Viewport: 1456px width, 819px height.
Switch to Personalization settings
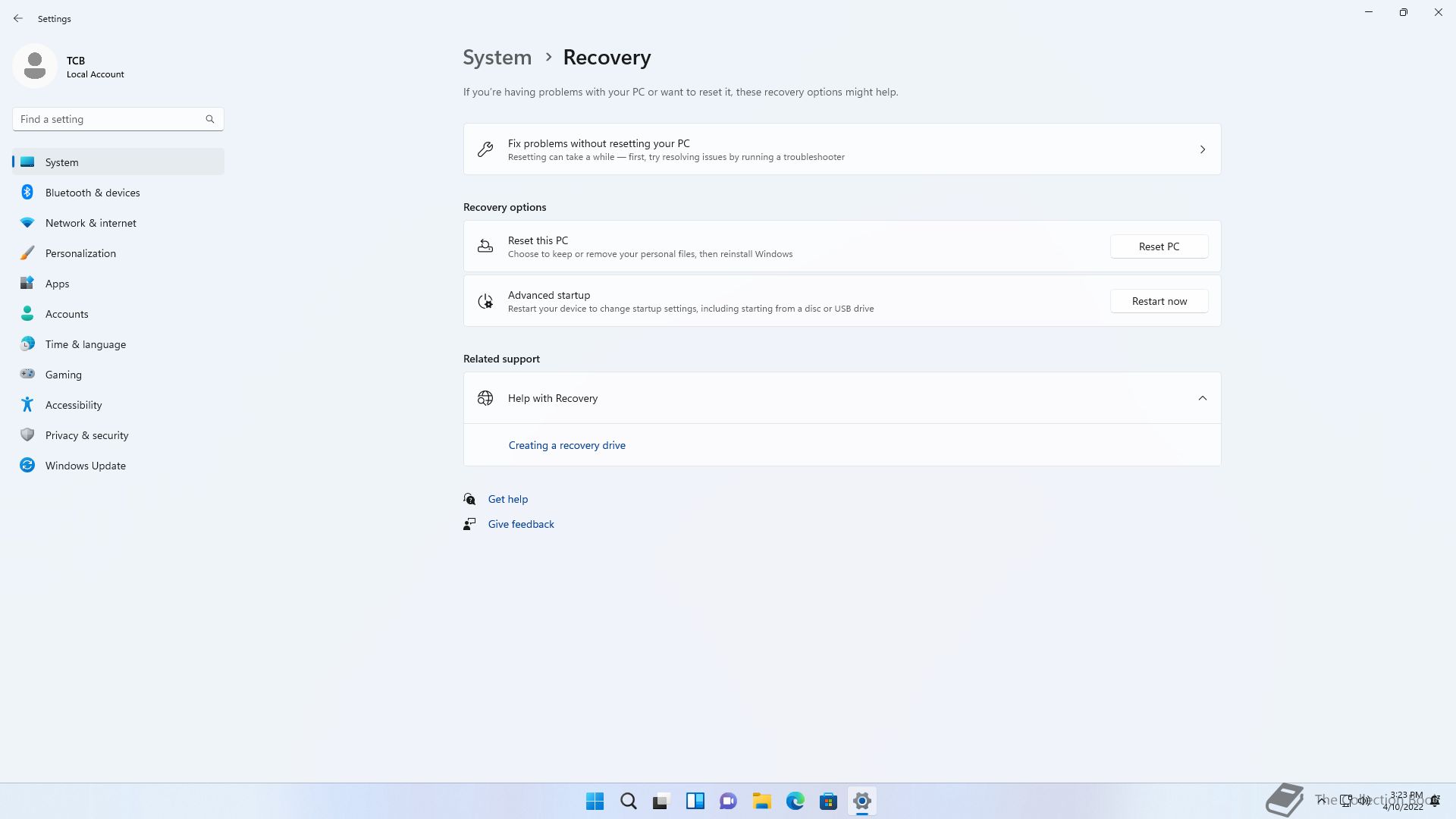pos(118,253)
